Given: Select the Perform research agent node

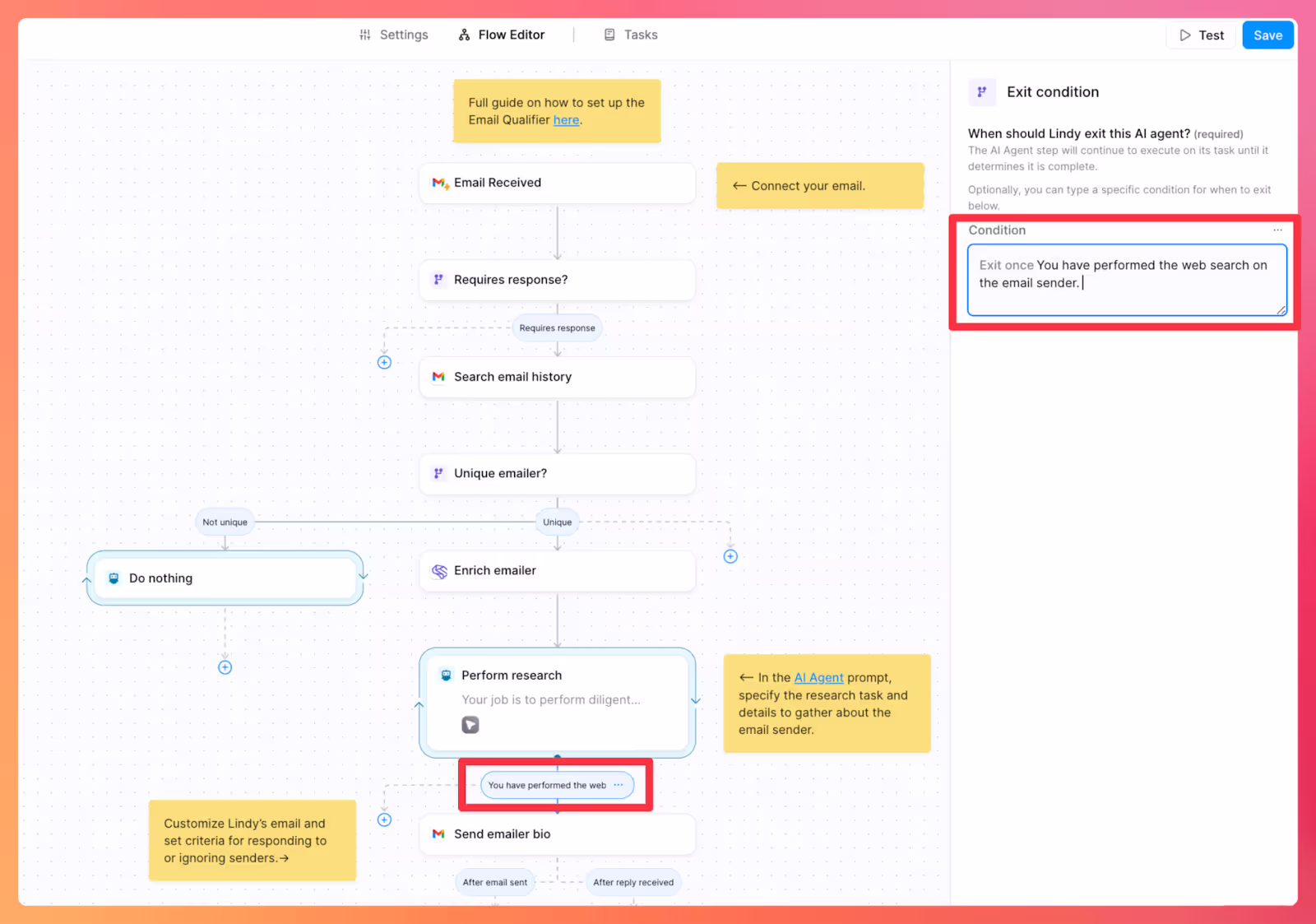Looking at the screenshot, I should point(557,703).
